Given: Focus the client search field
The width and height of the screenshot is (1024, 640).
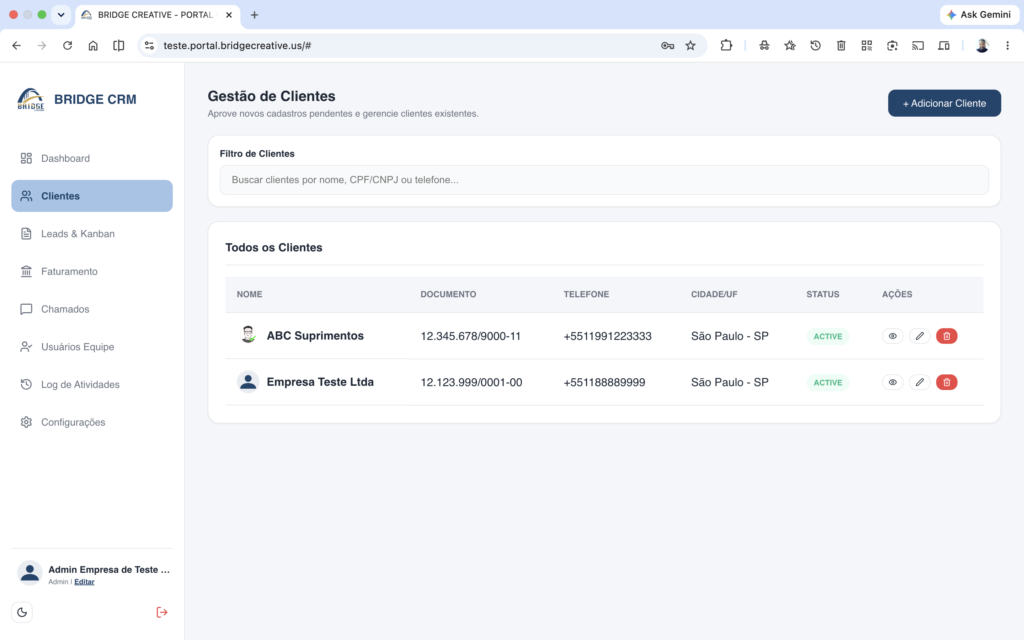Looking at the screenshot, I should coord(603,180).
